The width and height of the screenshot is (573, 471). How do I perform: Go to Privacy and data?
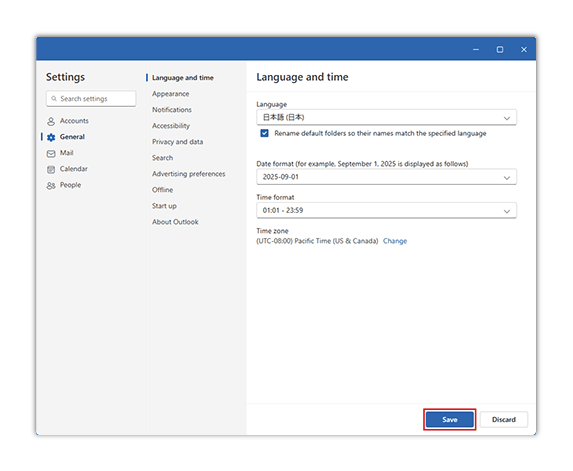point(178,142)
